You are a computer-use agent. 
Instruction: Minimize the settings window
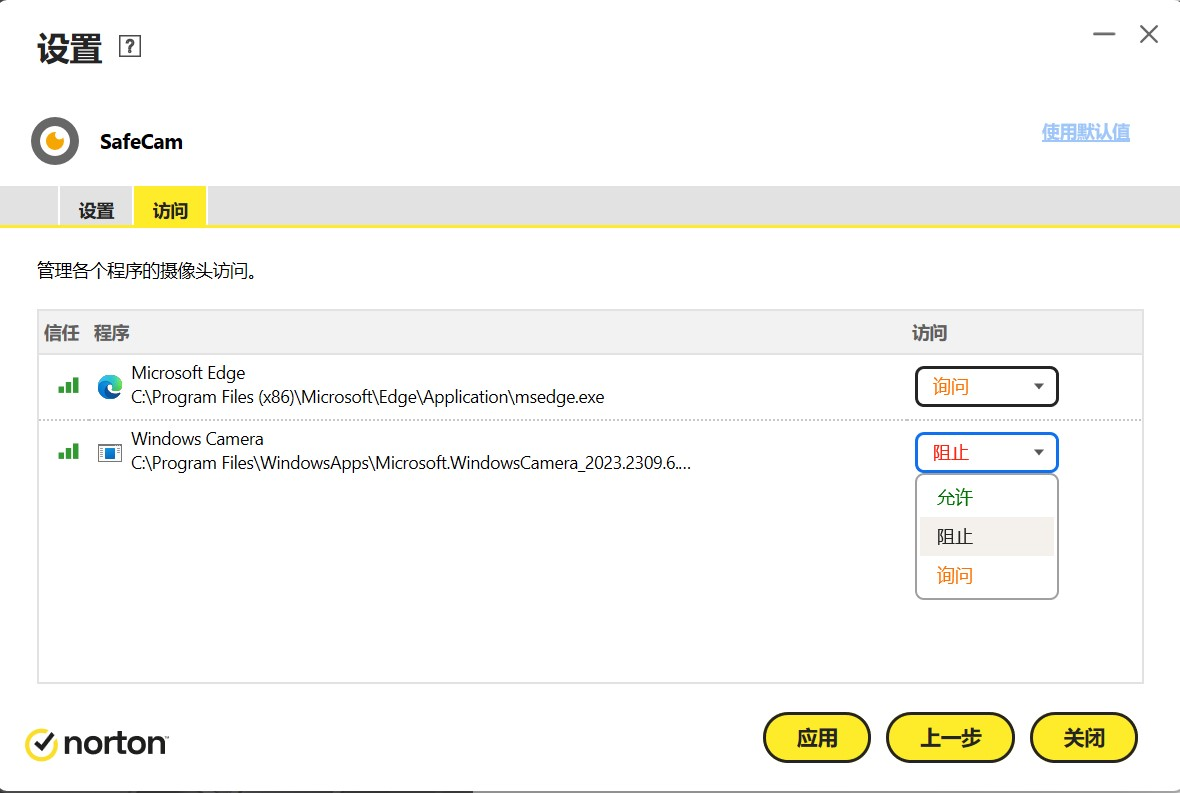(x=1104, y=34)
